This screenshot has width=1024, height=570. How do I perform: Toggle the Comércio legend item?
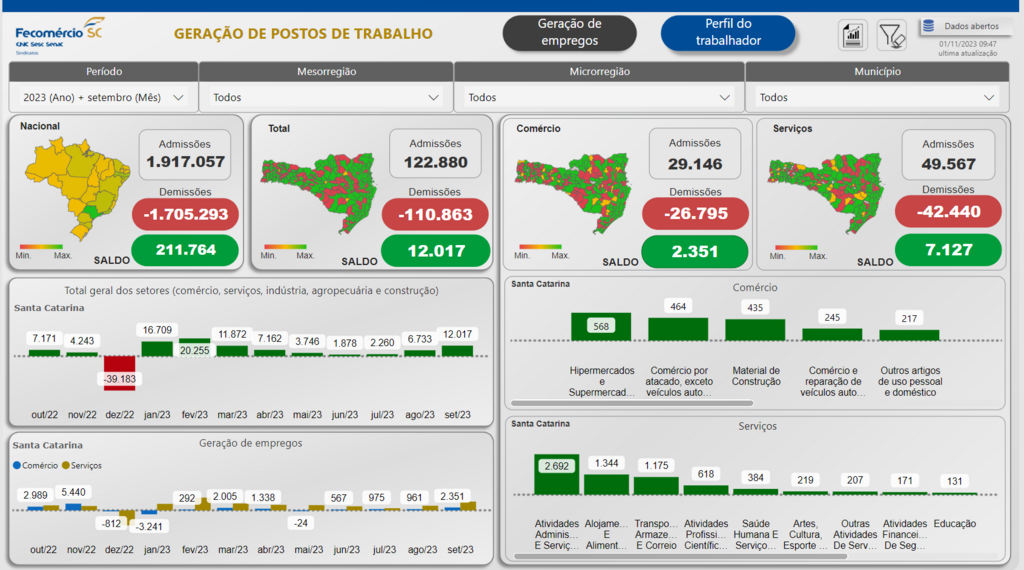pyautogui.click(x=36, y=465)
